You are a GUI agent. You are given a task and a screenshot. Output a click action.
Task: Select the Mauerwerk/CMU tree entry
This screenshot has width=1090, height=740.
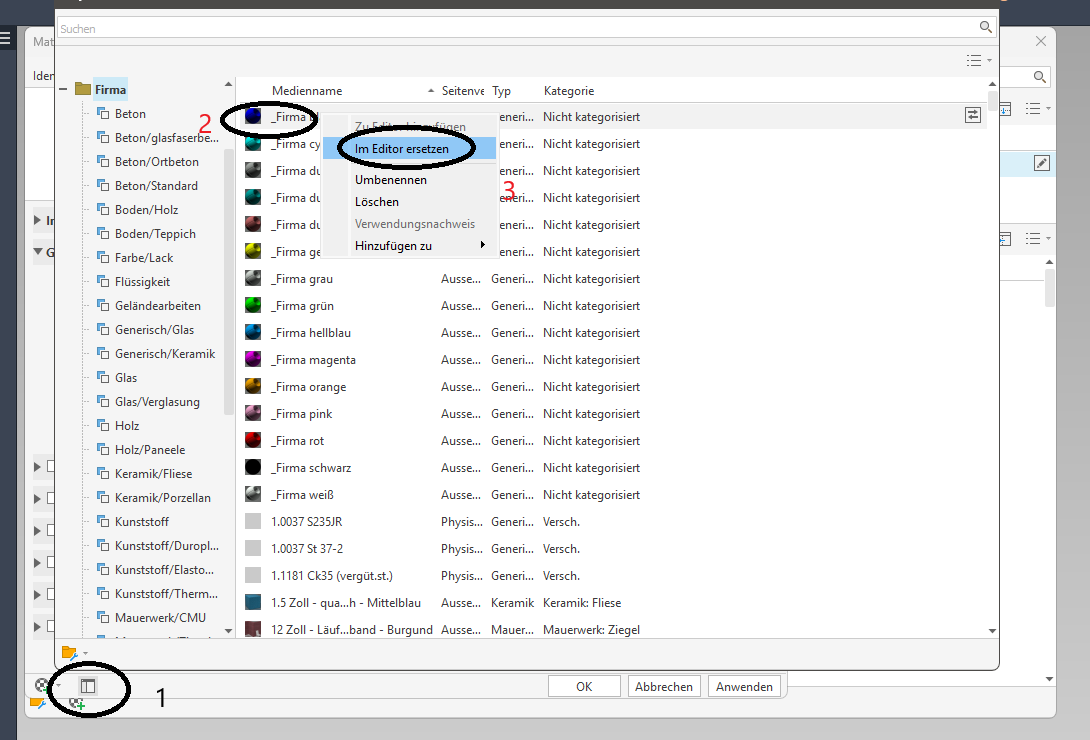pos(160,618)
